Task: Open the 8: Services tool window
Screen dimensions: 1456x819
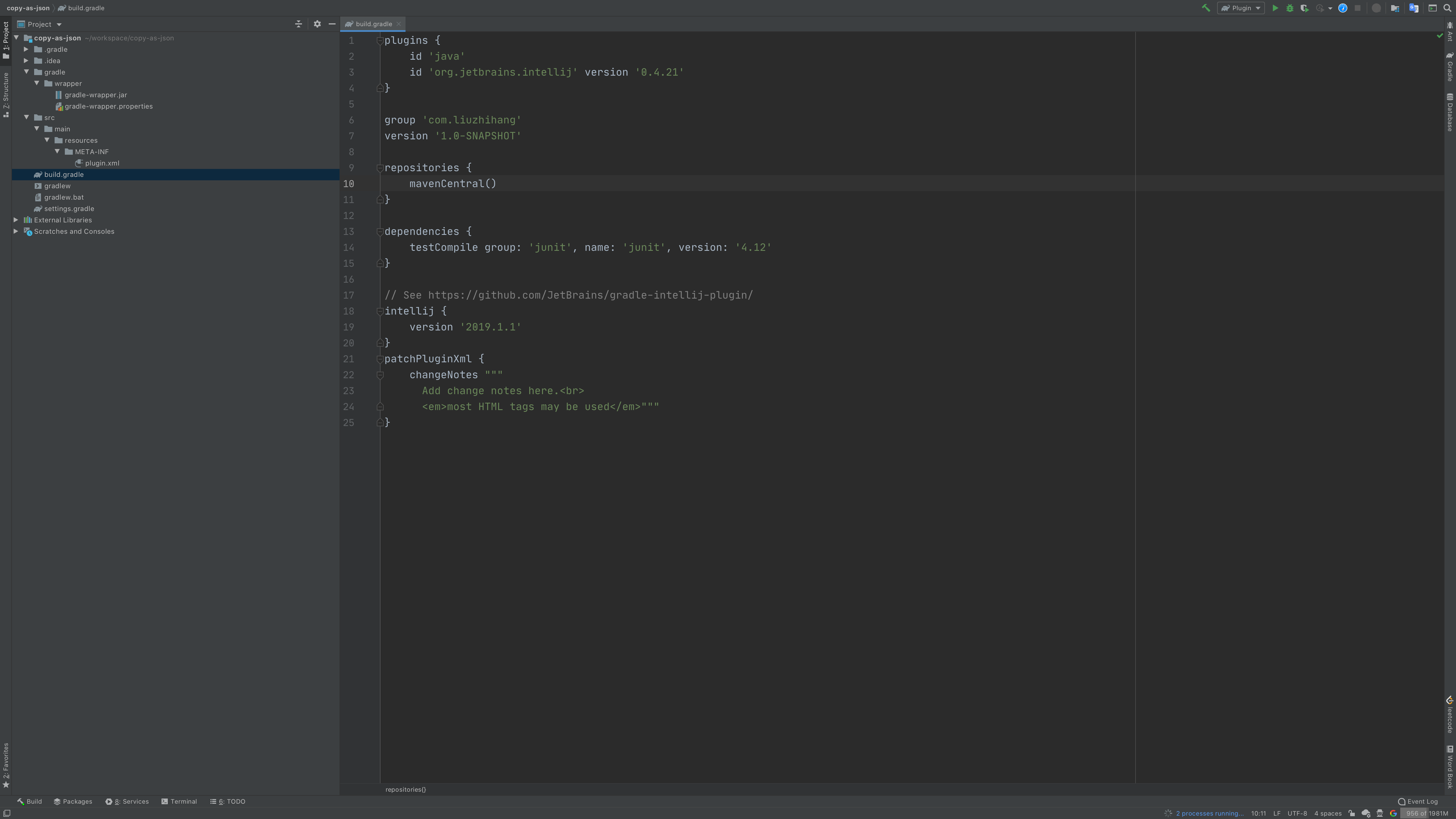Action: 127,801
